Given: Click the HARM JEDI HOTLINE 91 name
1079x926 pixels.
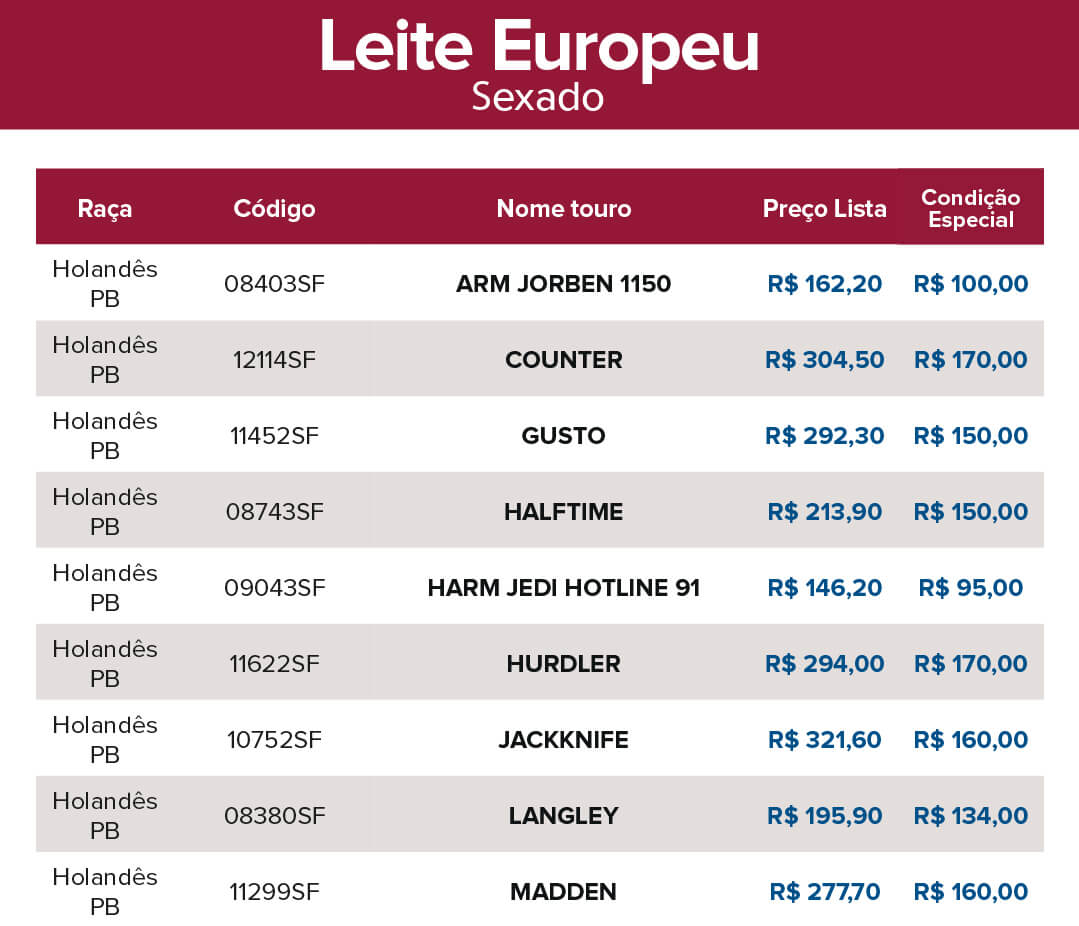Looking at the screenshot, I should coord(564,588).
